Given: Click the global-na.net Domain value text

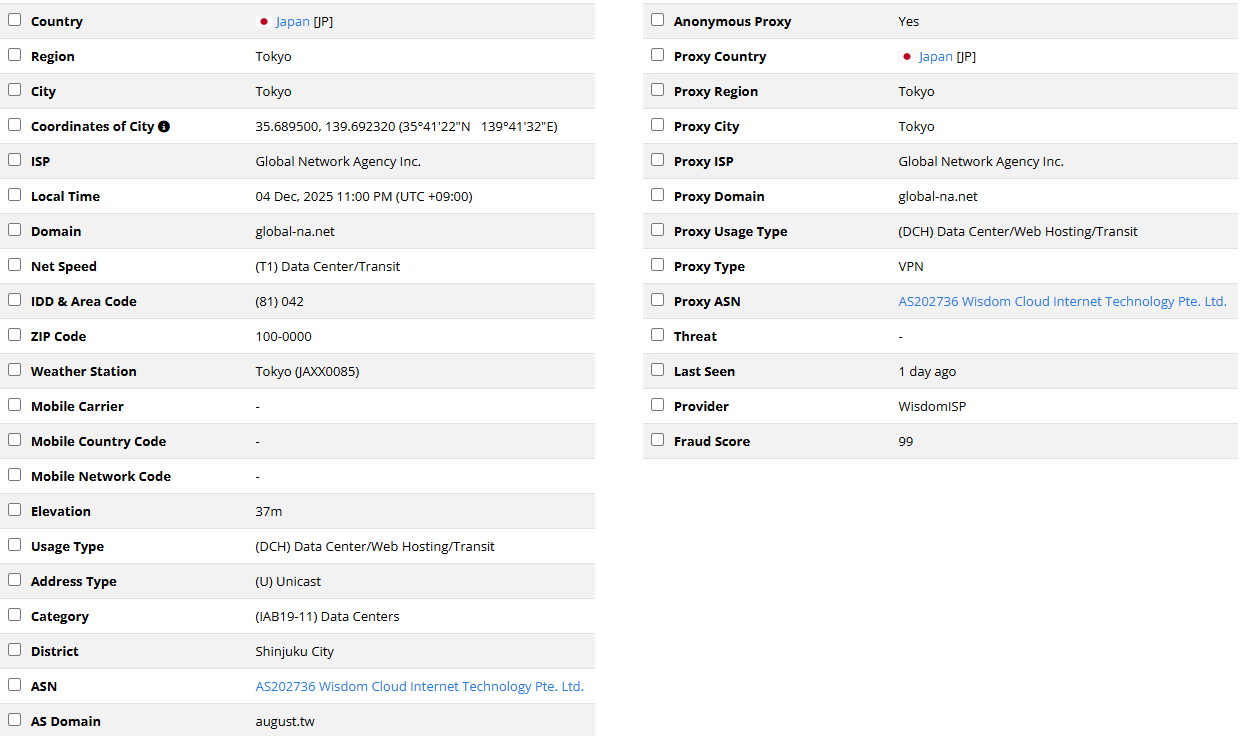Looking at the screenshot, I should (295, 231).
